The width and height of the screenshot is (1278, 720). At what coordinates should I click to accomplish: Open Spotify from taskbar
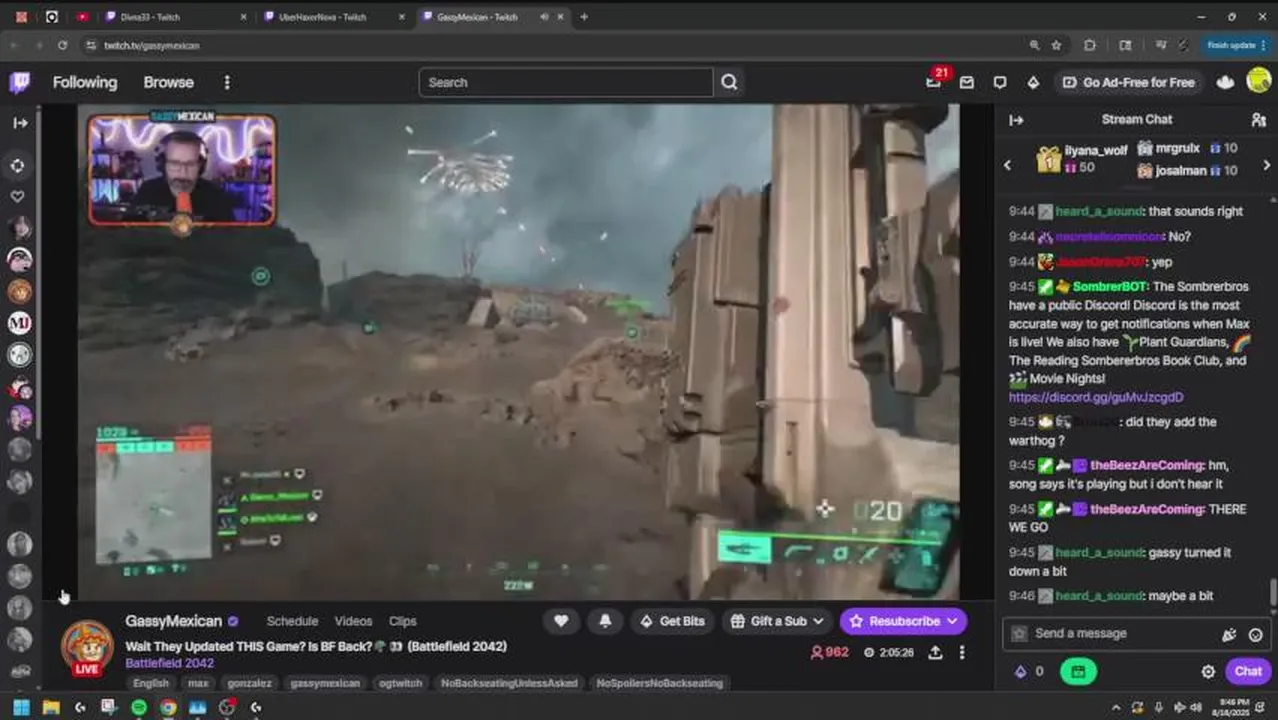click(x=139, y=707)
